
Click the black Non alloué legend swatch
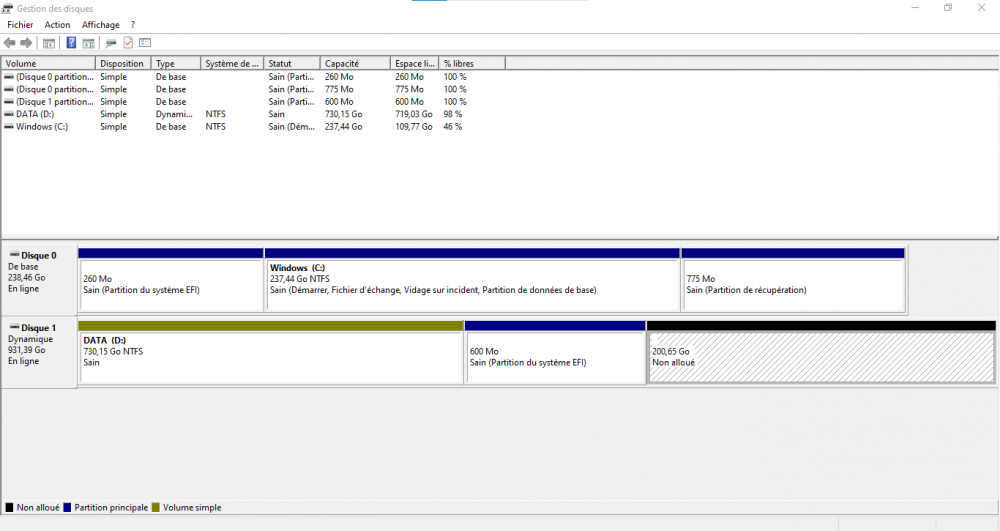click(x=9, y=508)
